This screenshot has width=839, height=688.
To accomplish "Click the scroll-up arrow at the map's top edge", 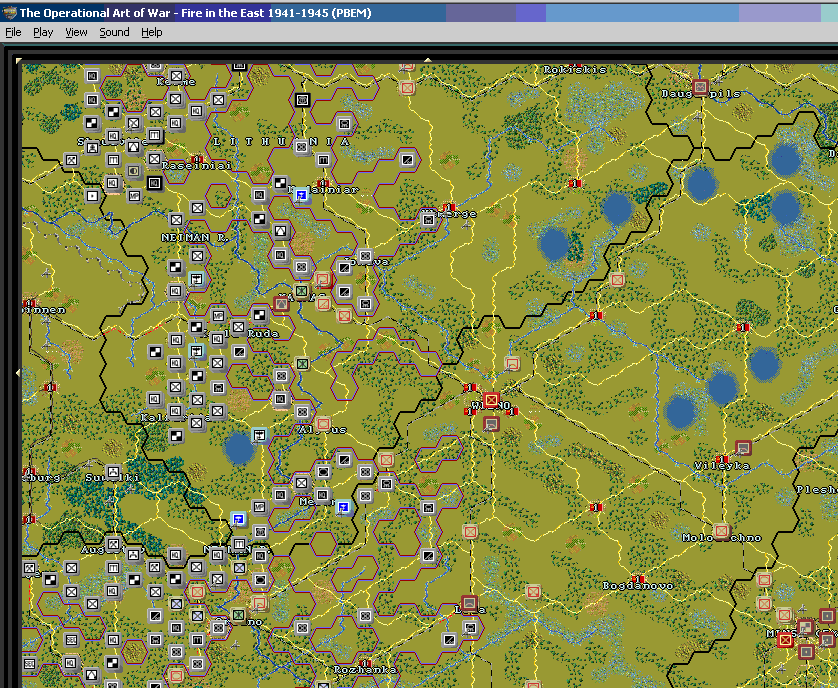I will click(x=428, y=60).
